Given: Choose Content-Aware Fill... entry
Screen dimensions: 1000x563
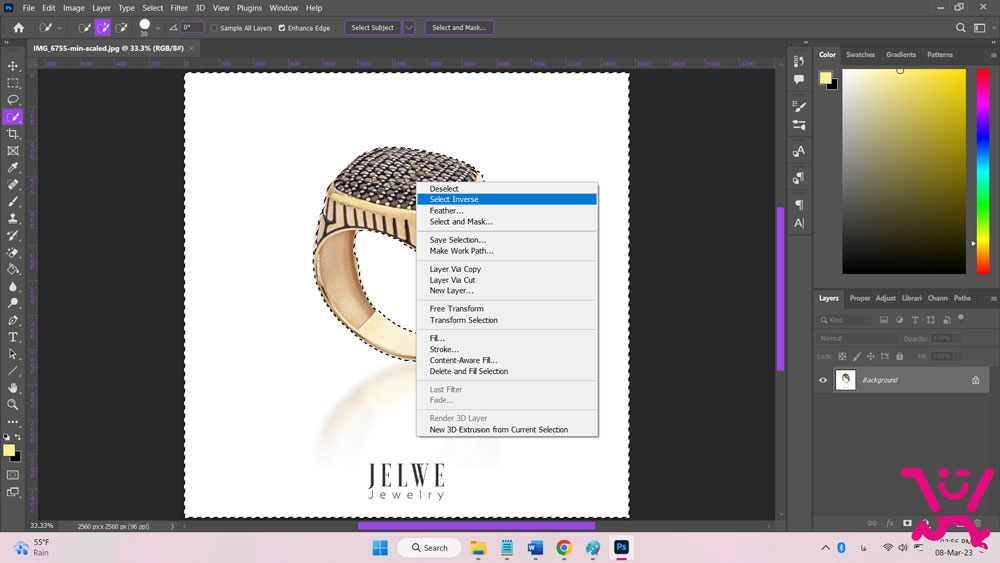Looking at the screenshot, I should tap(506, 360).
